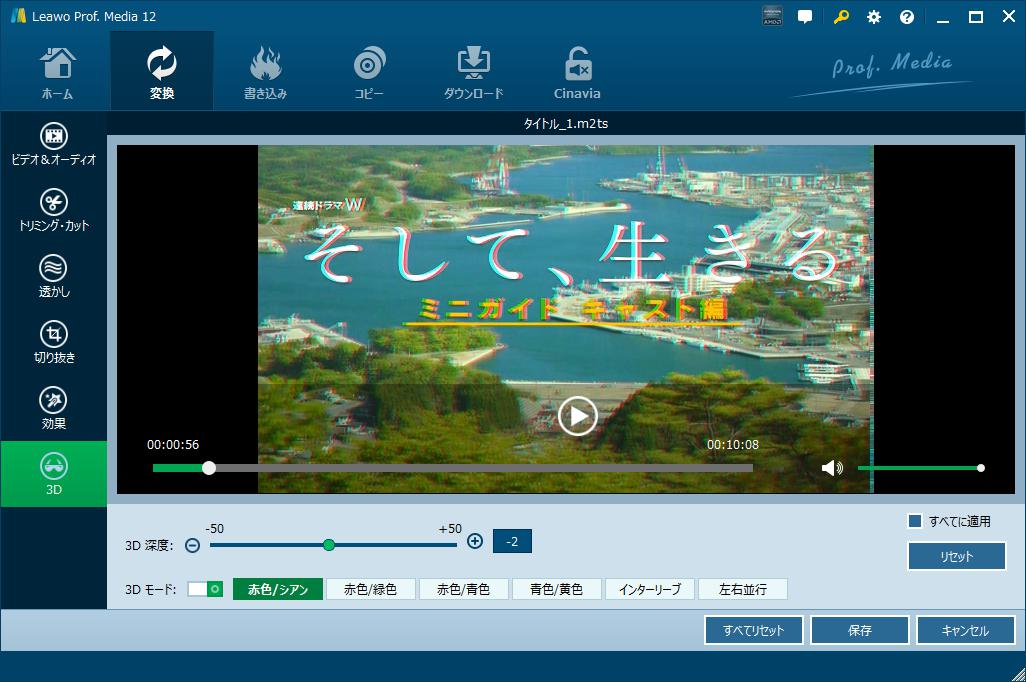This screenshot has height=682, width=1026.
Task: Open the Home (ホーム) module
Action: pyautogui.click(x=57, y=72)
